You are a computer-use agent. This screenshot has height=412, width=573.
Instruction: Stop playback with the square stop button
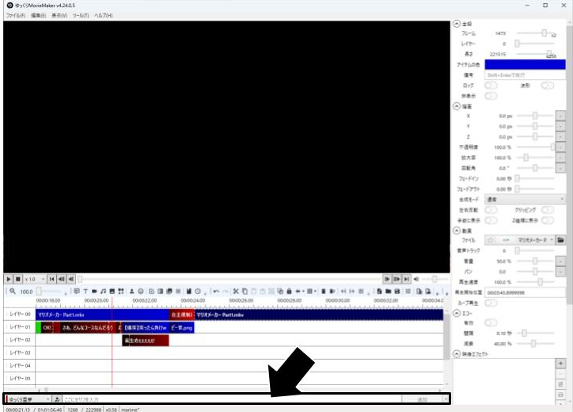click(x=18, y=279)
